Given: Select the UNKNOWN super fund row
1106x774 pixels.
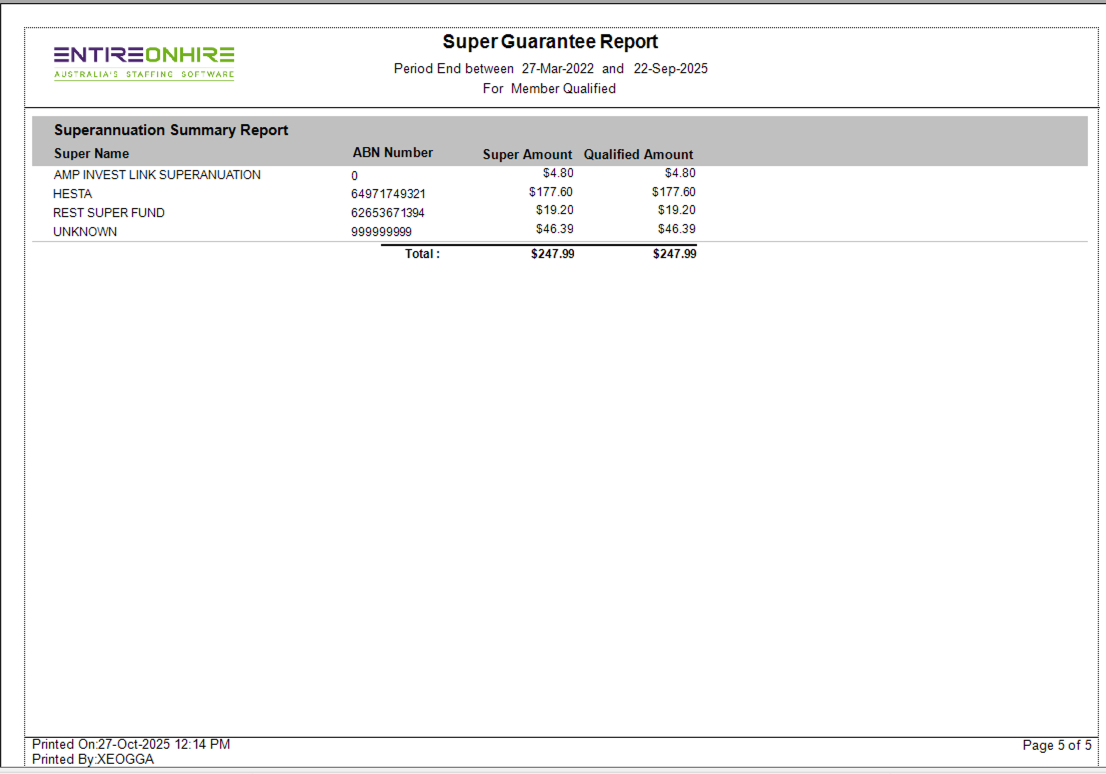Looking at the screenshot, I should (x=85, y=232).
